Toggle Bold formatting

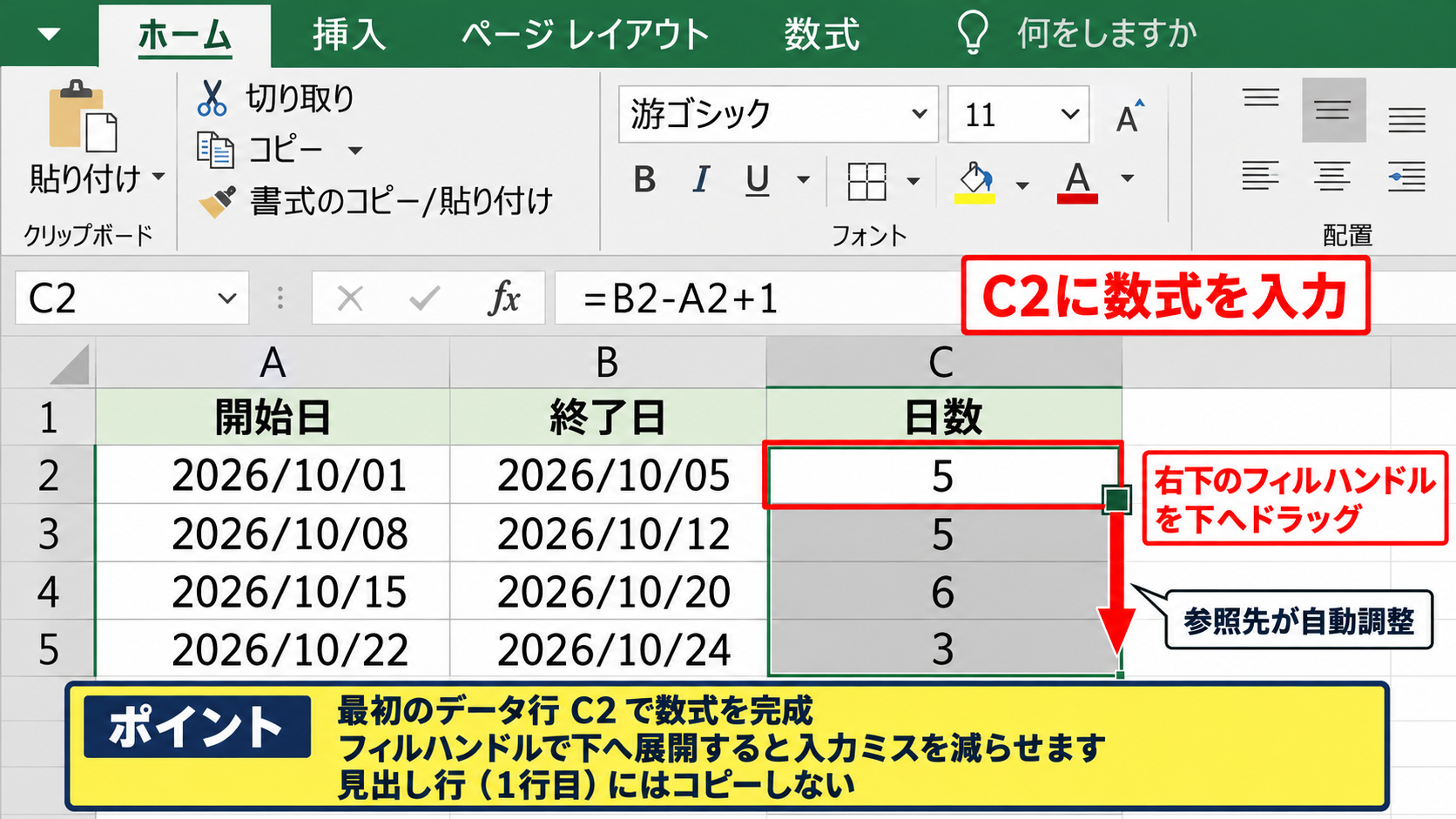[x=644, y=180]
